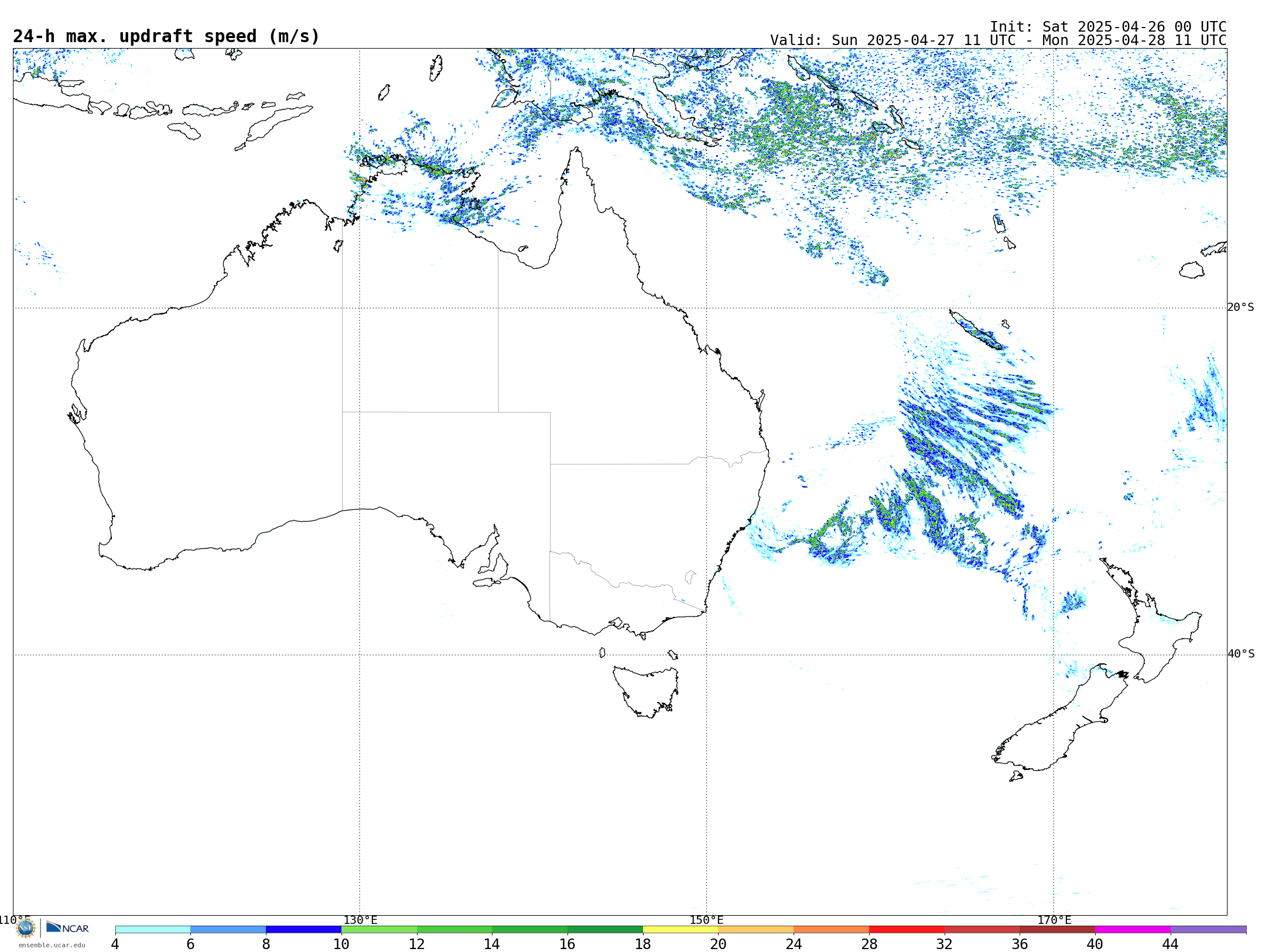Click the colorbar value label 36
Screen dimensions: 1265x952
coord(1020,944)
